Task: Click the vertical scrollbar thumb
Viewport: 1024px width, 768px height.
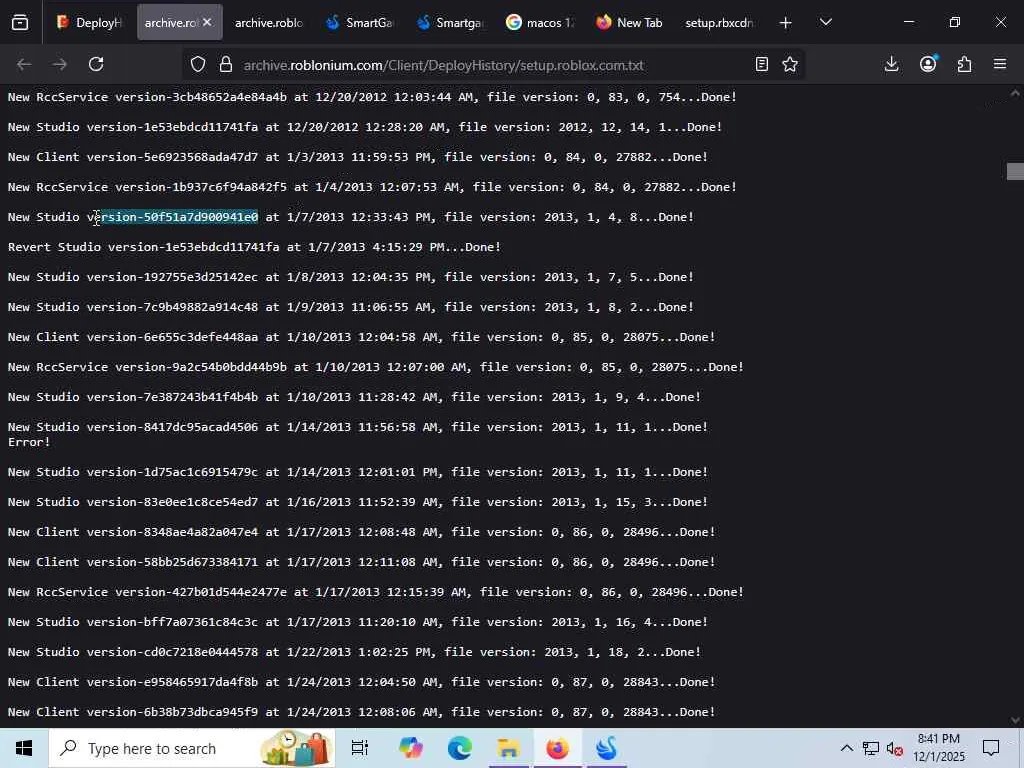Action: (1015, 171)
